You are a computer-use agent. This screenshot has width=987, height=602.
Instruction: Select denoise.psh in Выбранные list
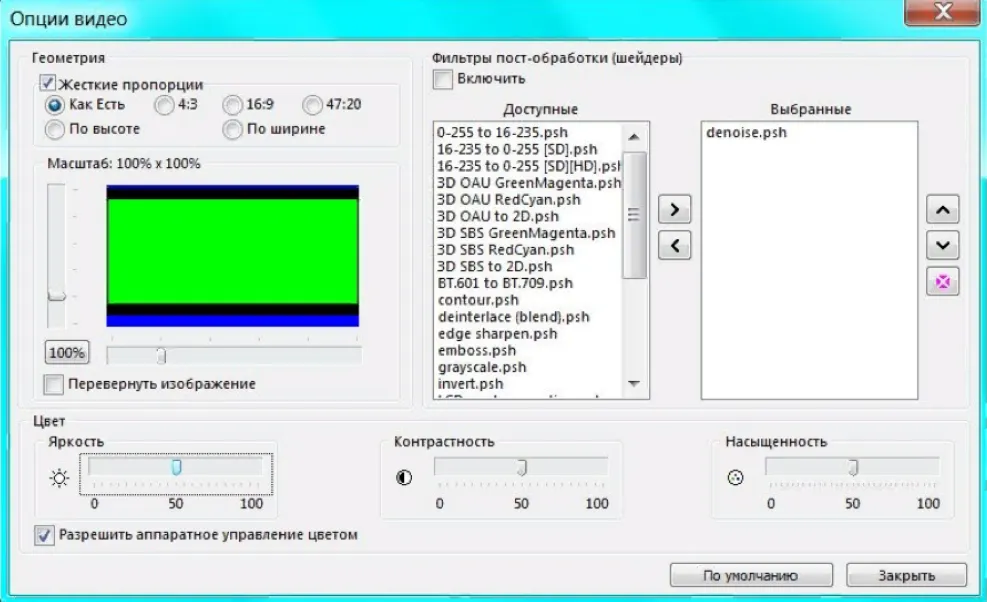point(747,132)
